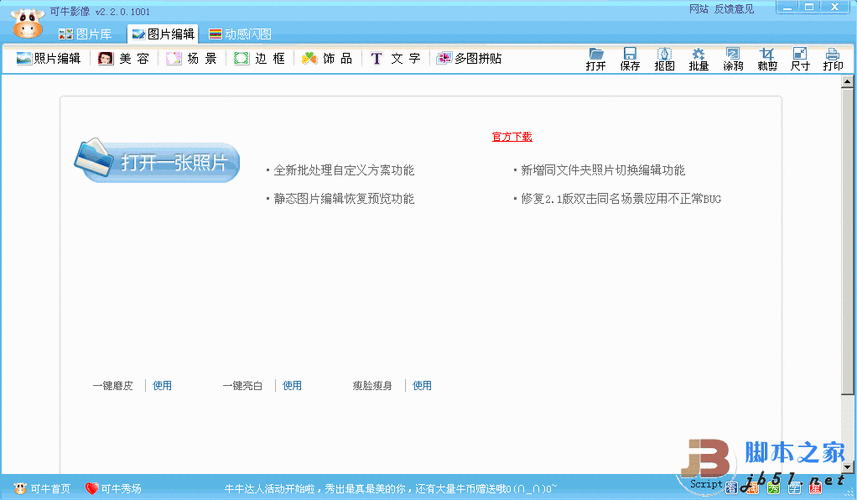Click 使用 next to 瘦脸瘦身
This screenshot has width=857, height=500.
pyautogui.click(x=422, y=385)
